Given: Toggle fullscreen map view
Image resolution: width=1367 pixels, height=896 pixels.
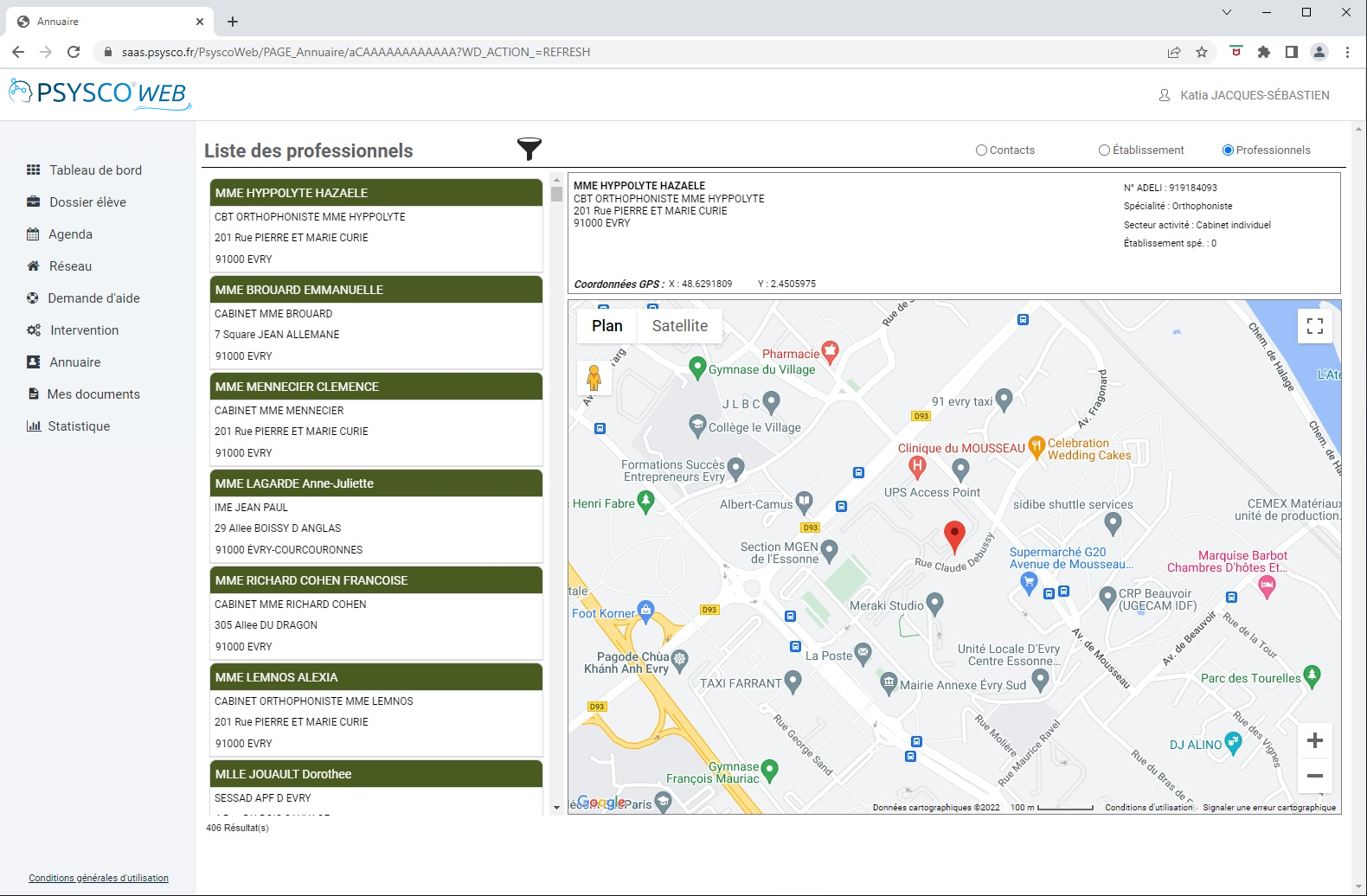Looking at the screenshot, I should point(1315,326).
